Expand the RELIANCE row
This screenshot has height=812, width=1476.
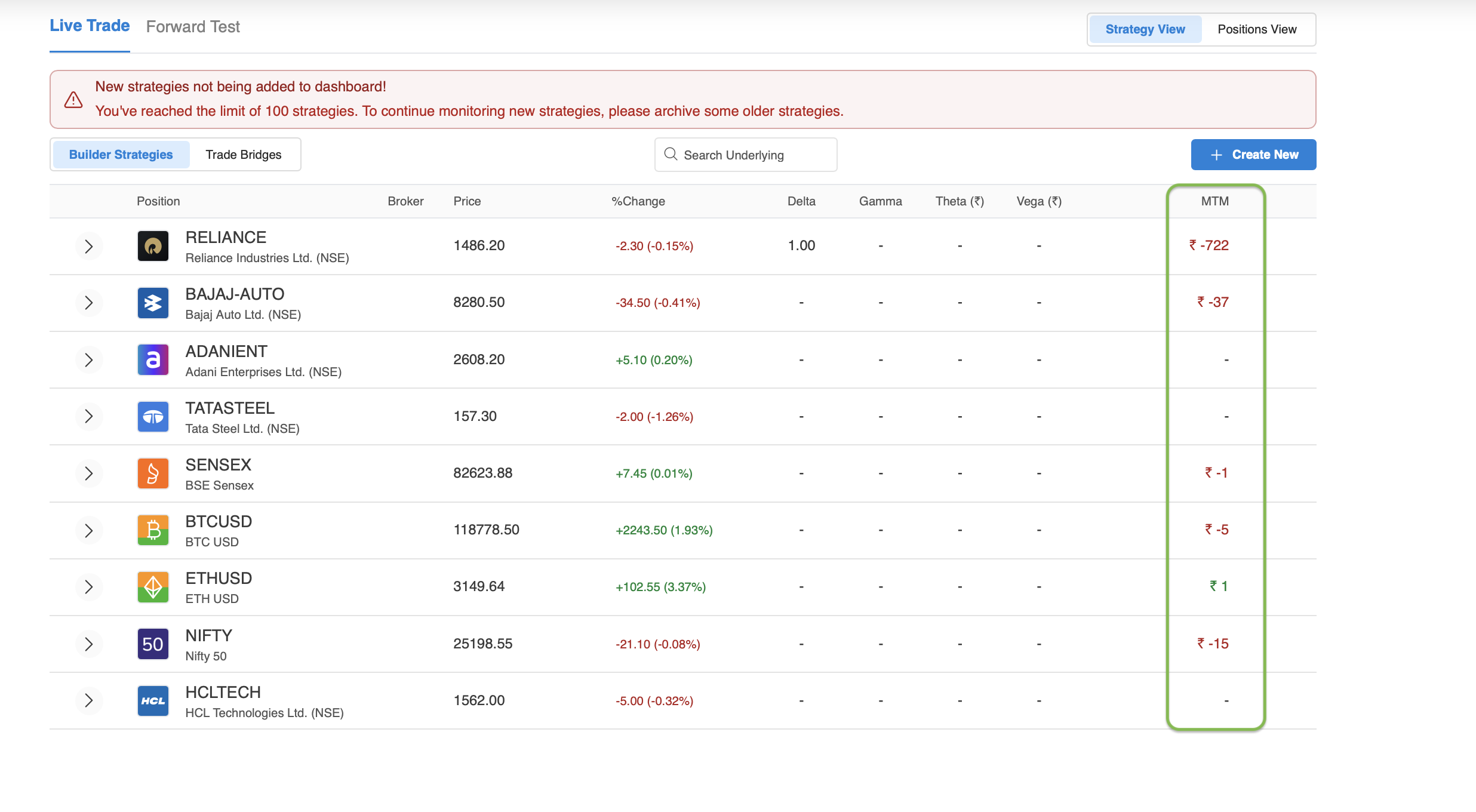click(x=89, y=246)
